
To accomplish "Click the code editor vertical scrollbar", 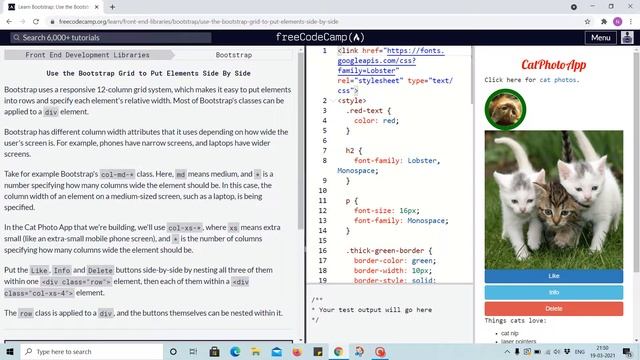I will 471,76.
